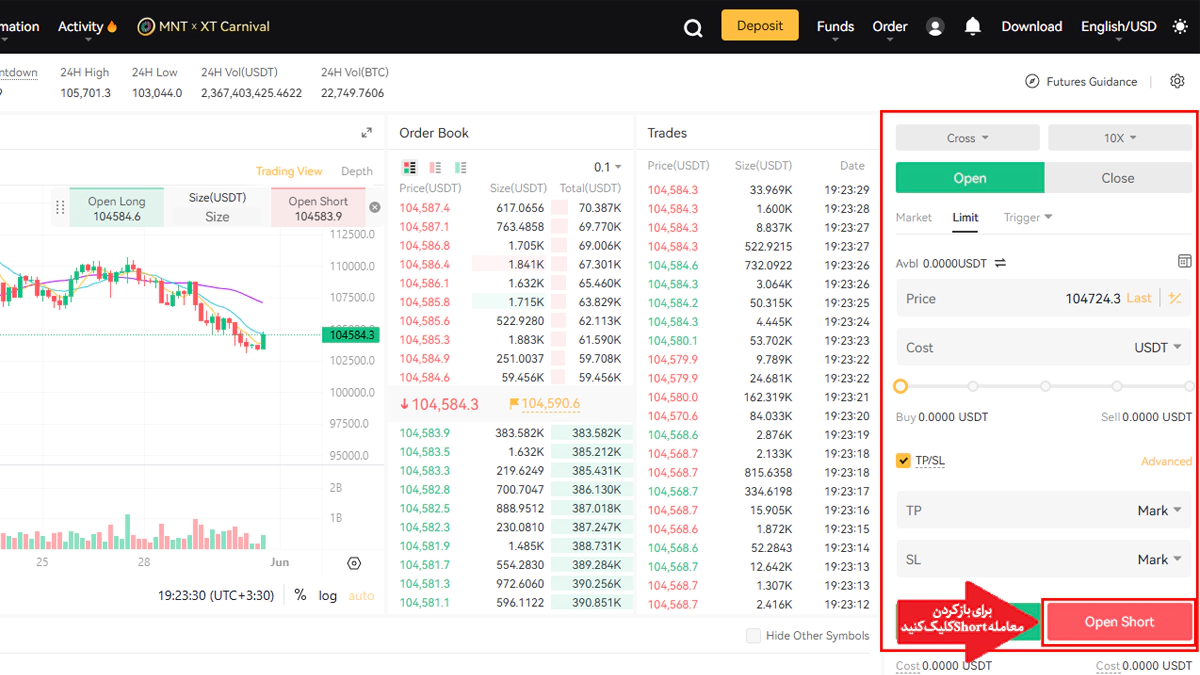The width and height of the screenshot is (1200, 675).
Task: Toggle auto scale on chart
Action: (x=361, y=595)
